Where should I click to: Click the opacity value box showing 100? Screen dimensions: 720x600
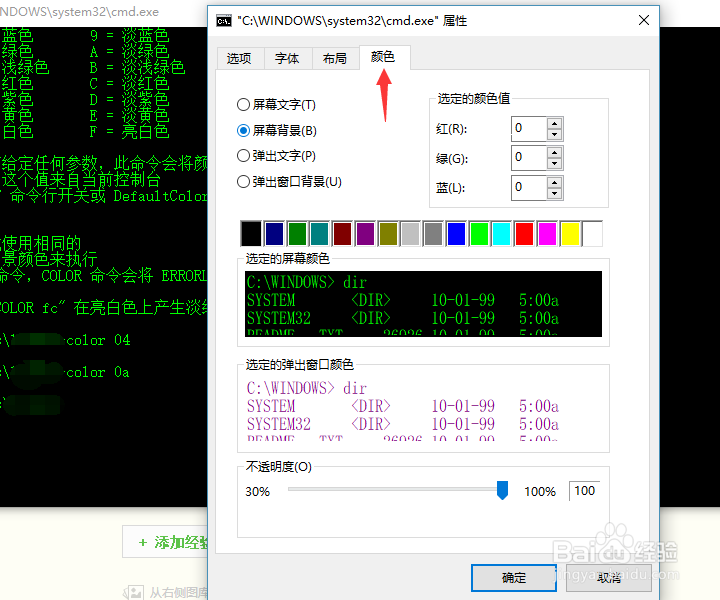coord(585,491)
